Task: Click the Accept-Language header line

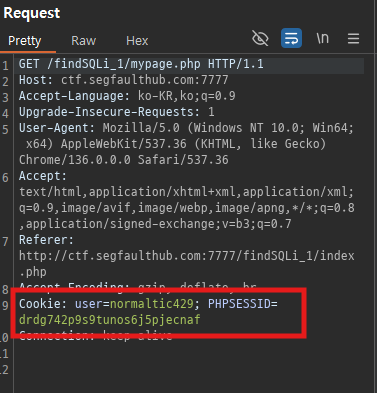Action: [x=127, y=96]
